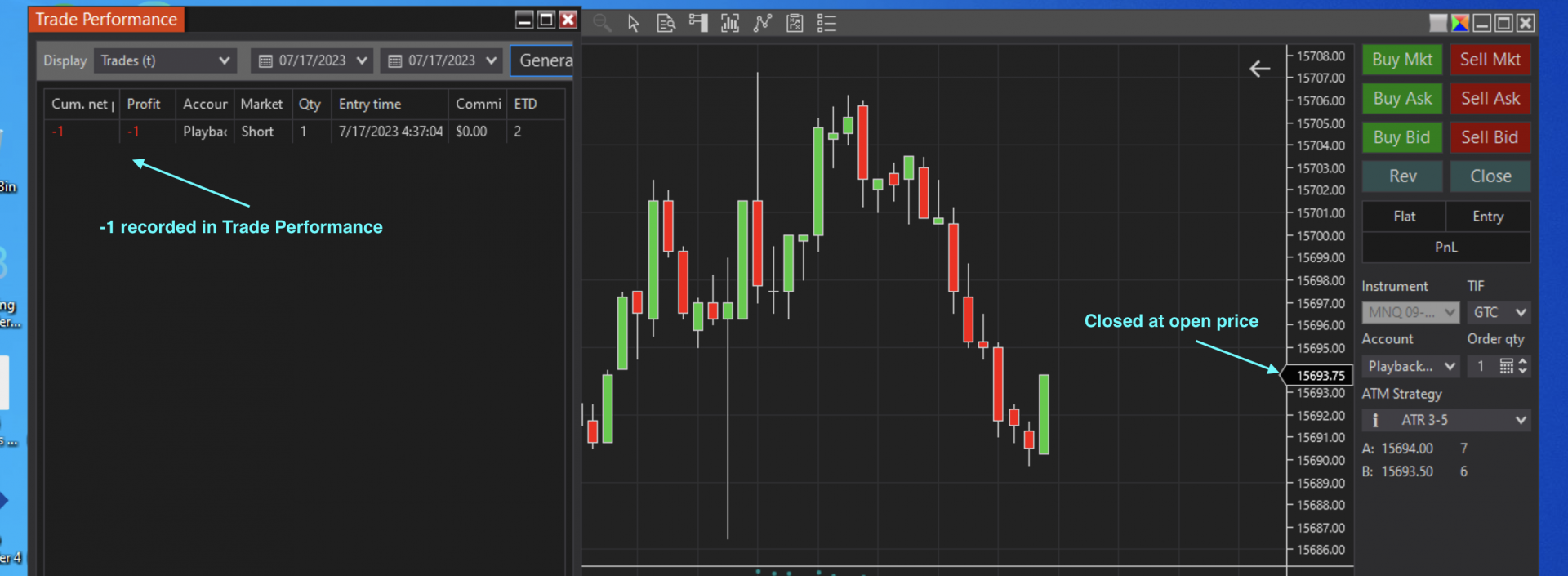
Task: Click the Trade Performance title tab
Action: coord(106,20)
